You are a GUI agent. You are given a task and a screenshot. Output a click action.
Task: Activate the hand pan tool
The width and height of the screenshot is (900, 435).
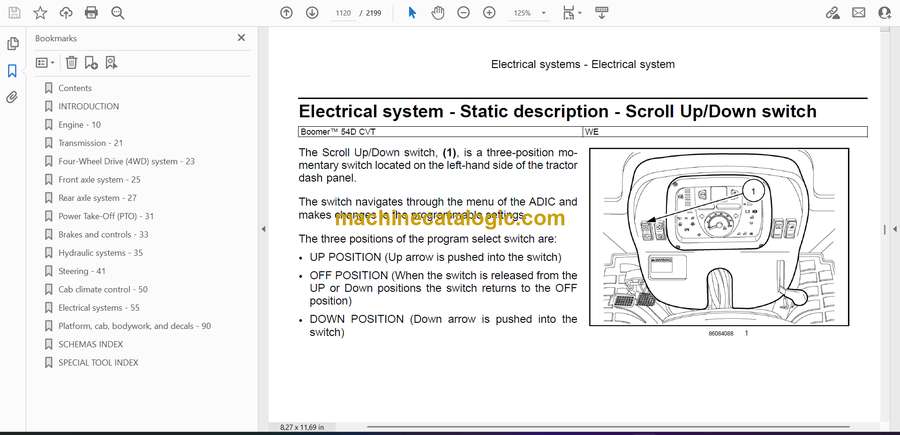point(437,13)
